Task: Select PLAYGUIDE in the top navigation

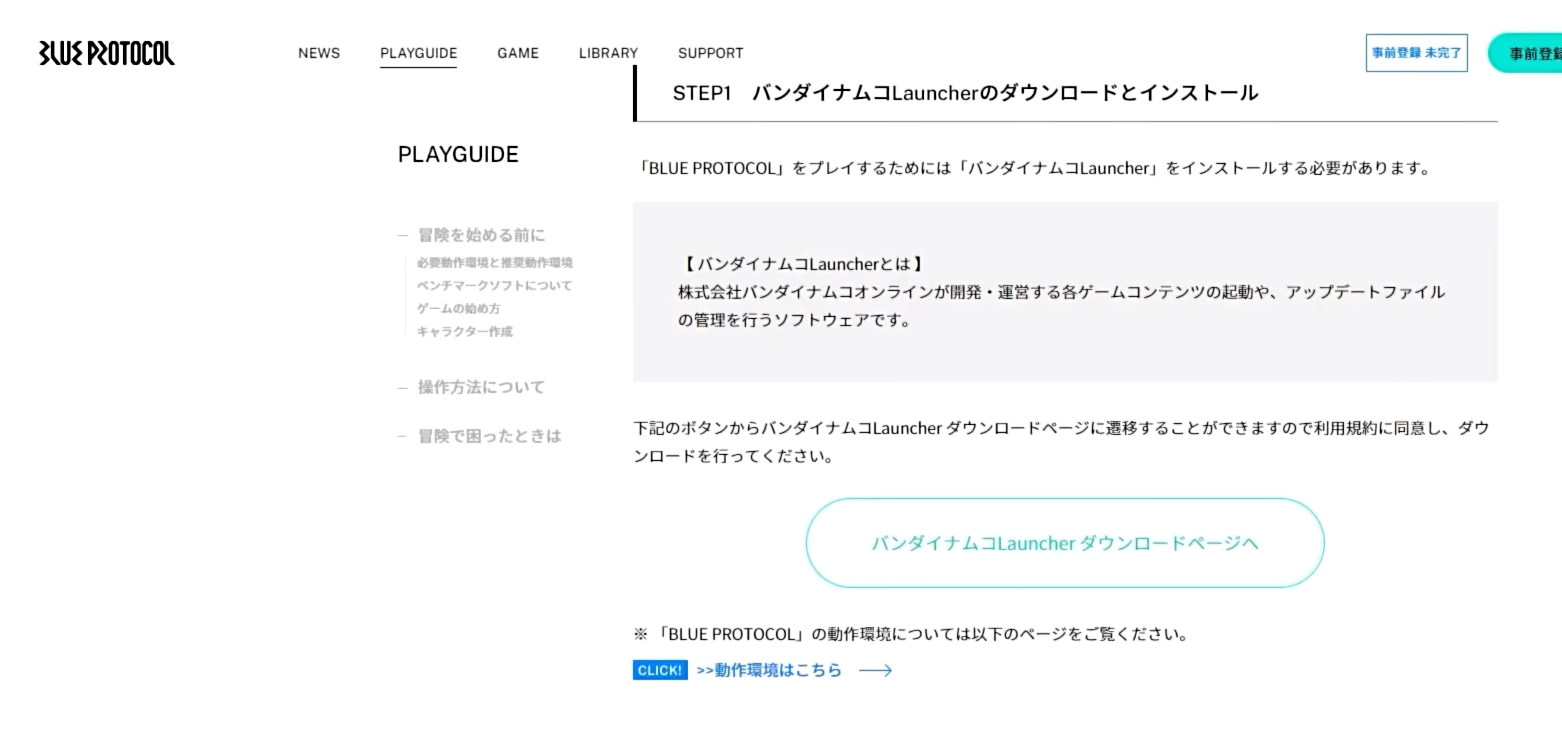Action: (418, 53)
